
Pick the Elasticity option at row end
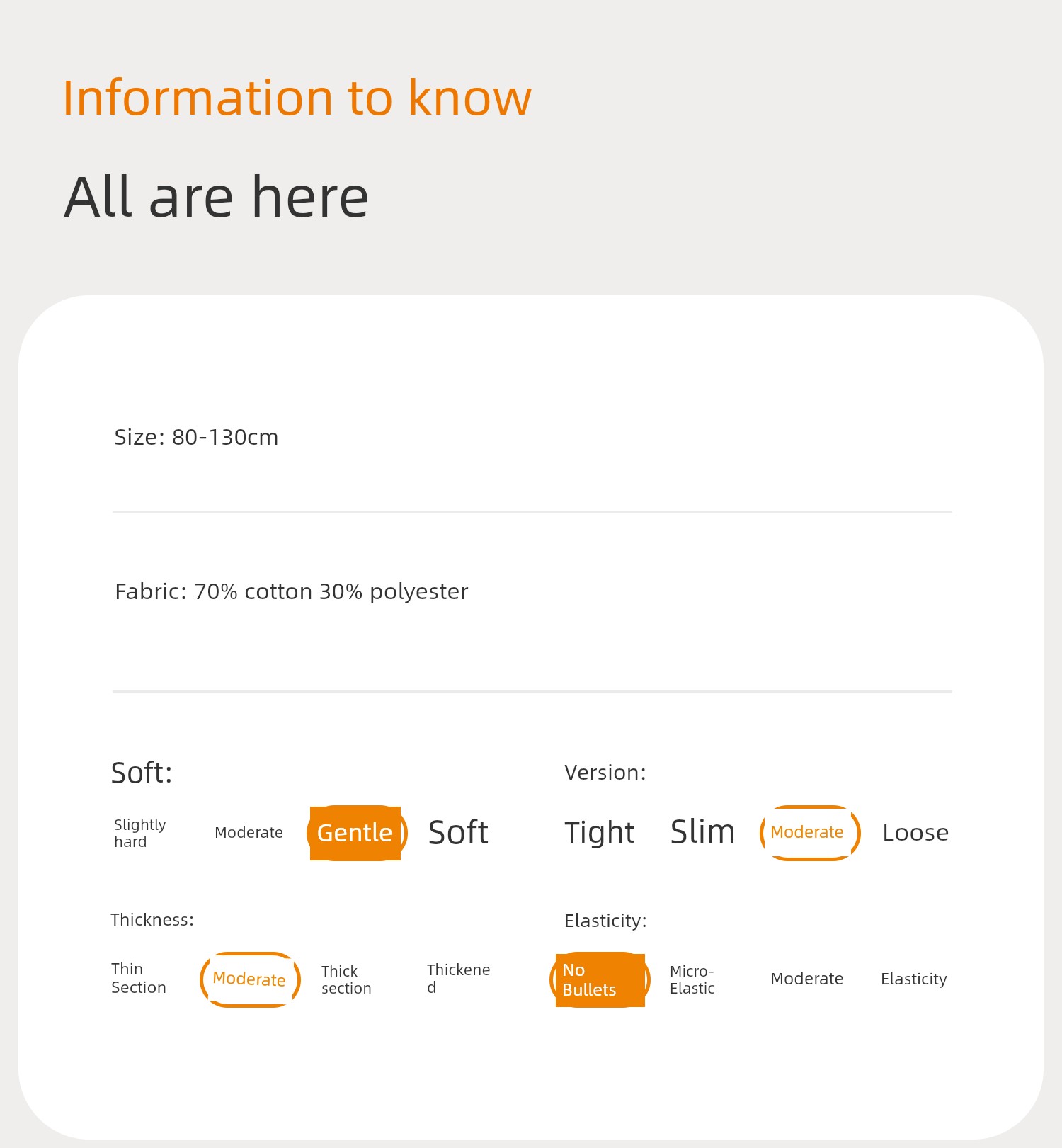[913, 979]
